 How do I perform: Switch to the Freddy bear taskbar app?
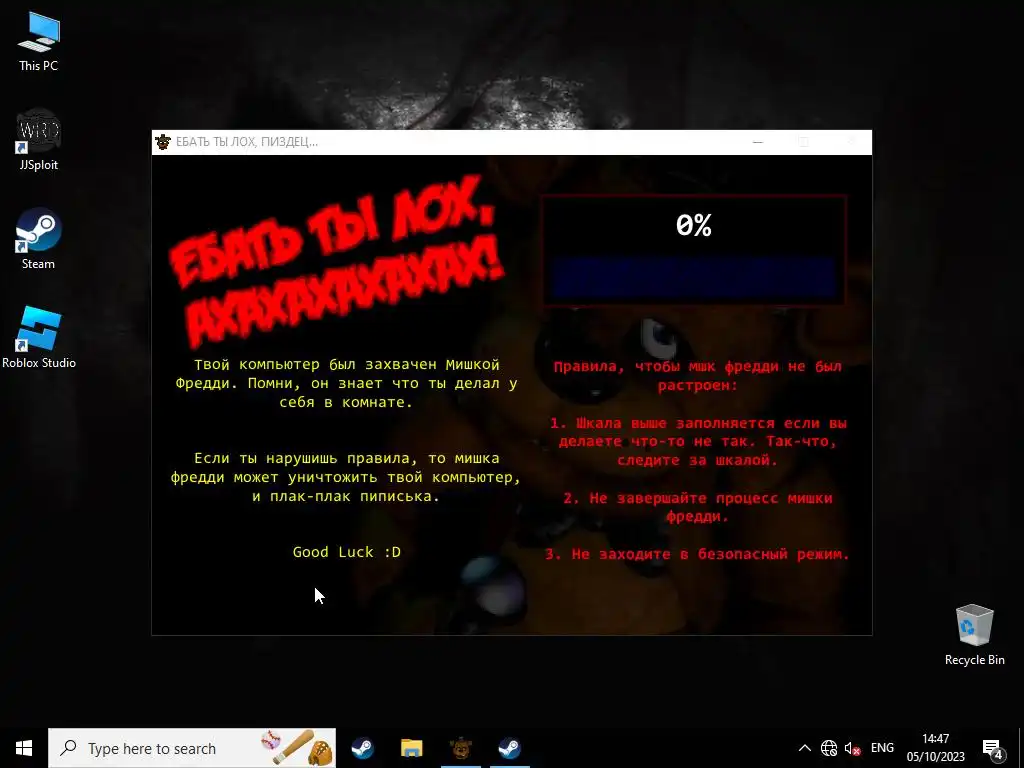[460, 748]
